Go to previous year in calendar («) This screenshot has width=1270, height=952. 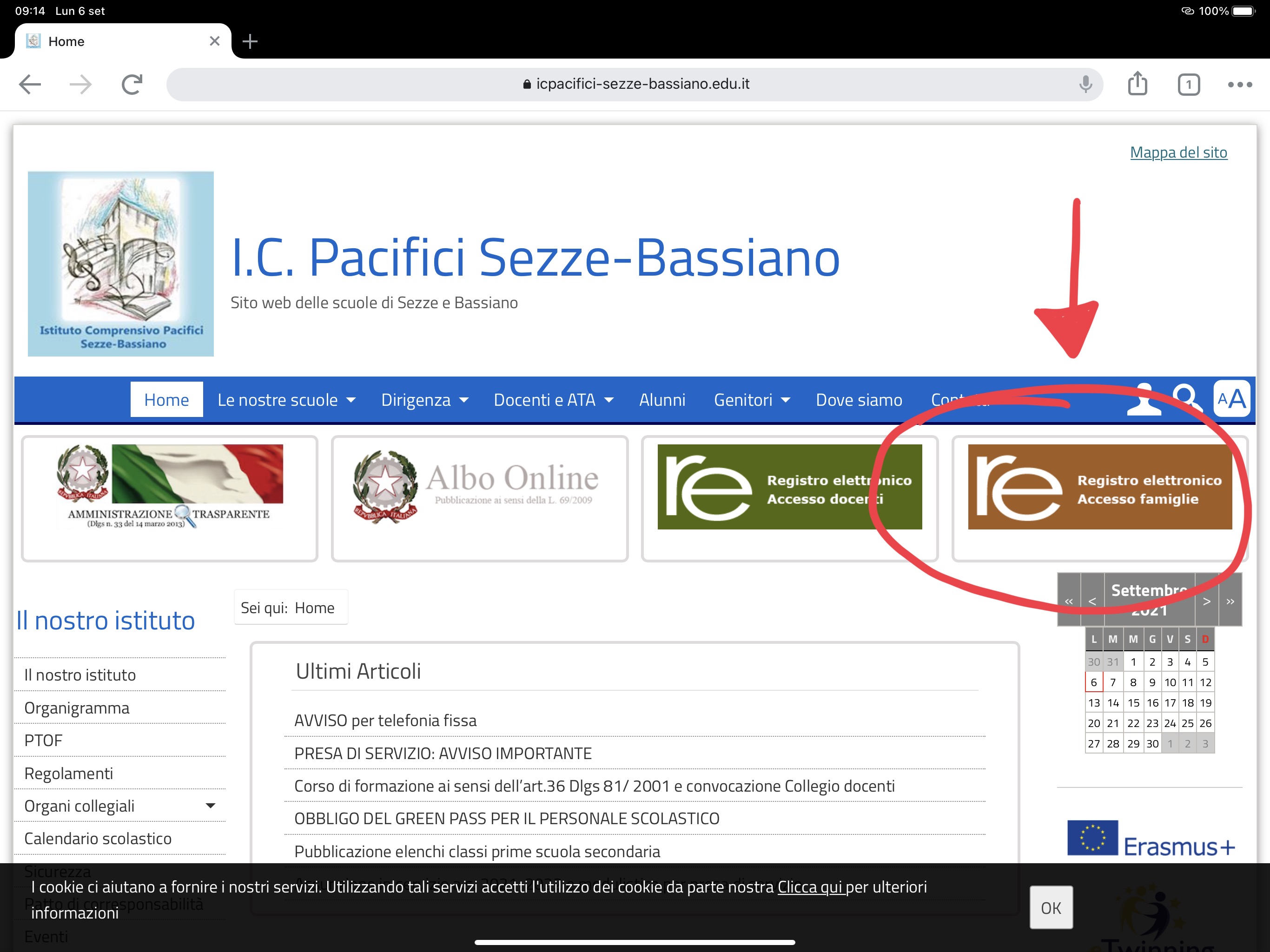pyautogui.click(x=1068, y=601)
